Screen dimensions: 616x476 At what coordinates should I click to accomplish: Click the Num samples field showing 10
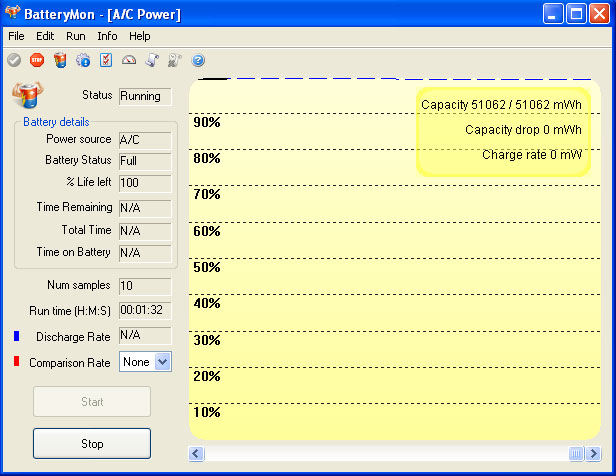[x=145, y=286]
